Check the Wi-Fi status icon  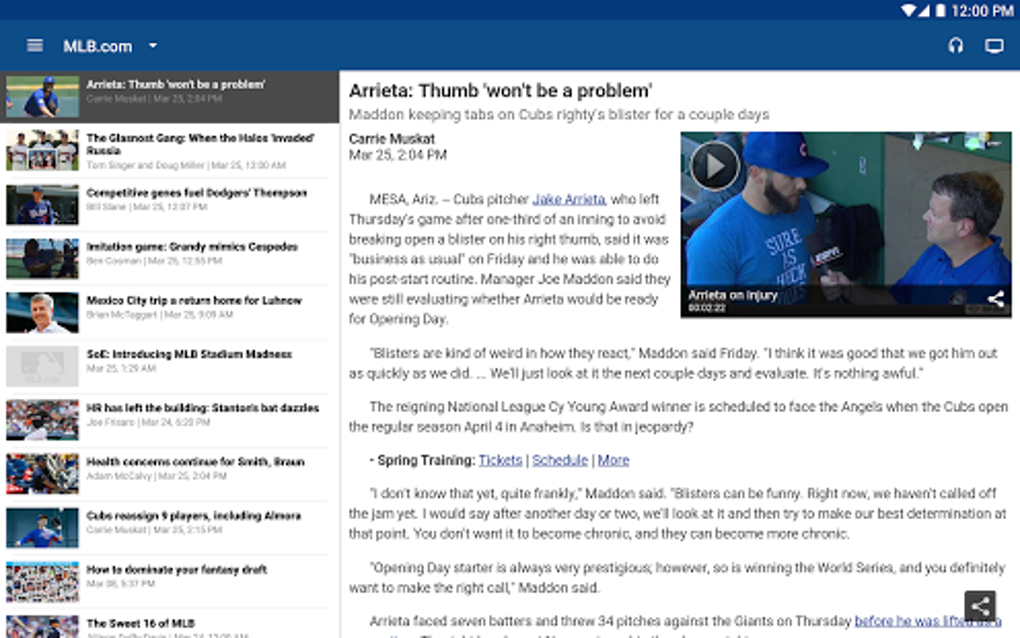click(x=907, y=10)
